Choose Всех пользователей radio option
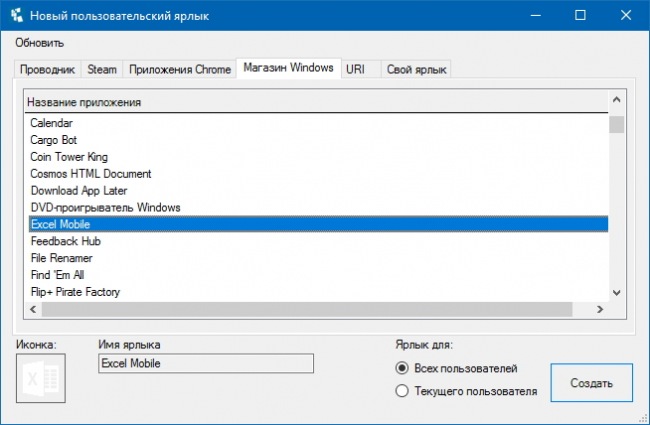 coord(457,368)
